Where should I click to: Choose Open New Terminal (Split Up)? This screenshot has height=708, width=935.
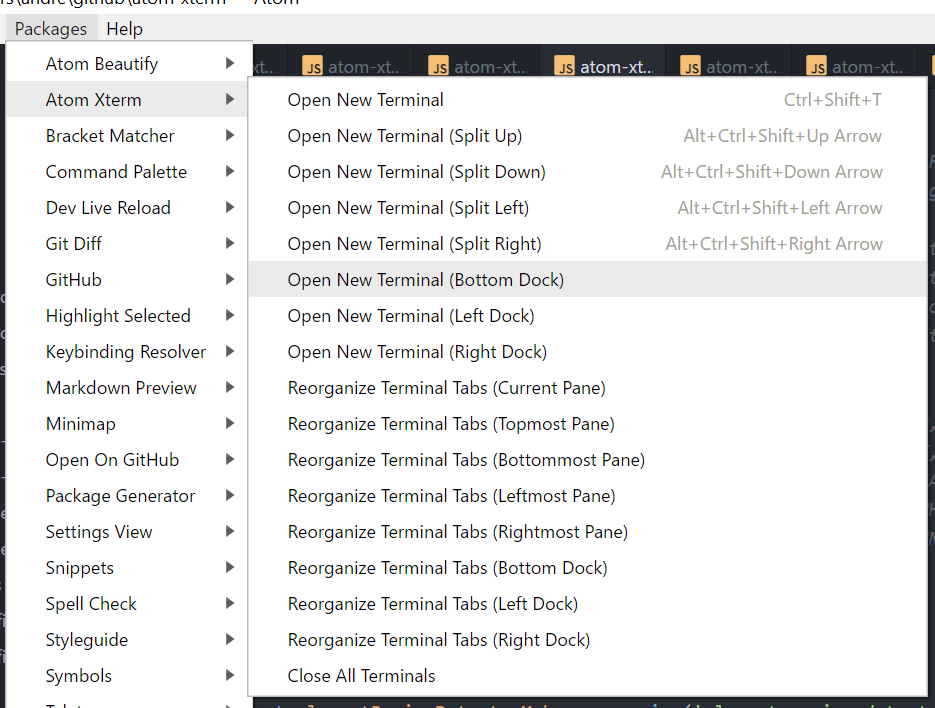pyautogui.click(x=587, y=136)
